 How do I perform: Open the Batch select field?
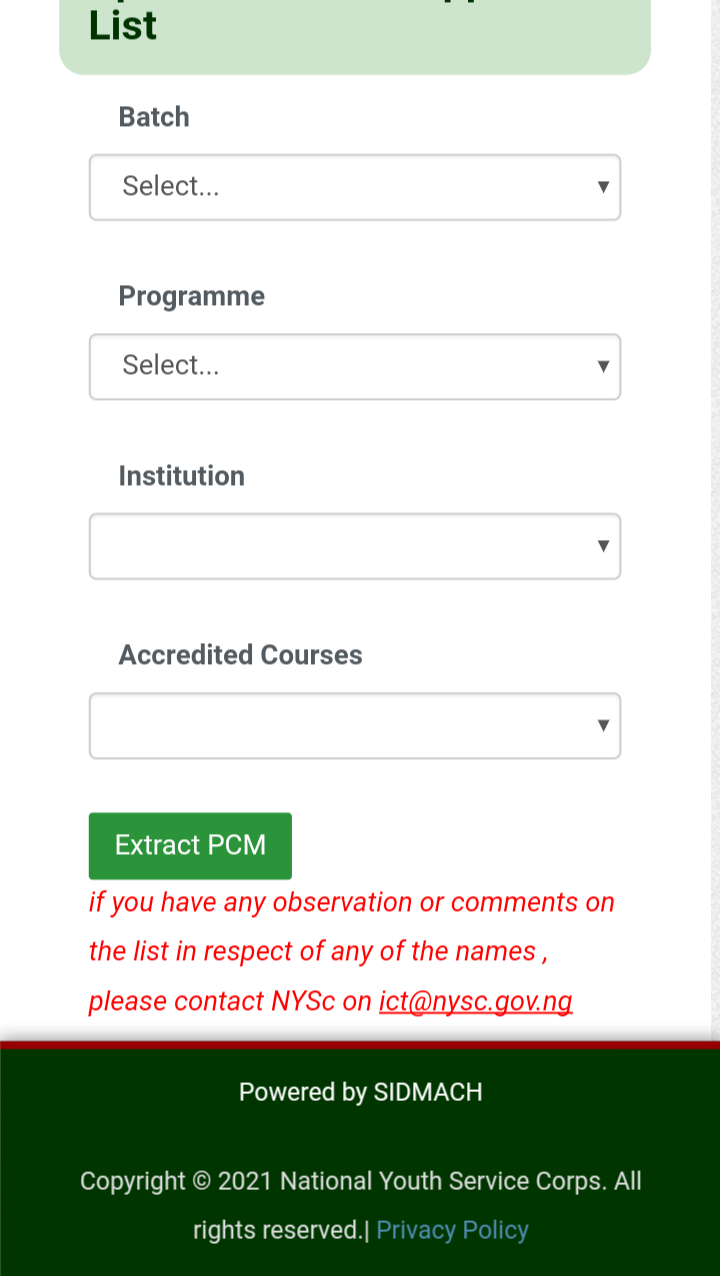pyautogui.click(x=340, y=187)
